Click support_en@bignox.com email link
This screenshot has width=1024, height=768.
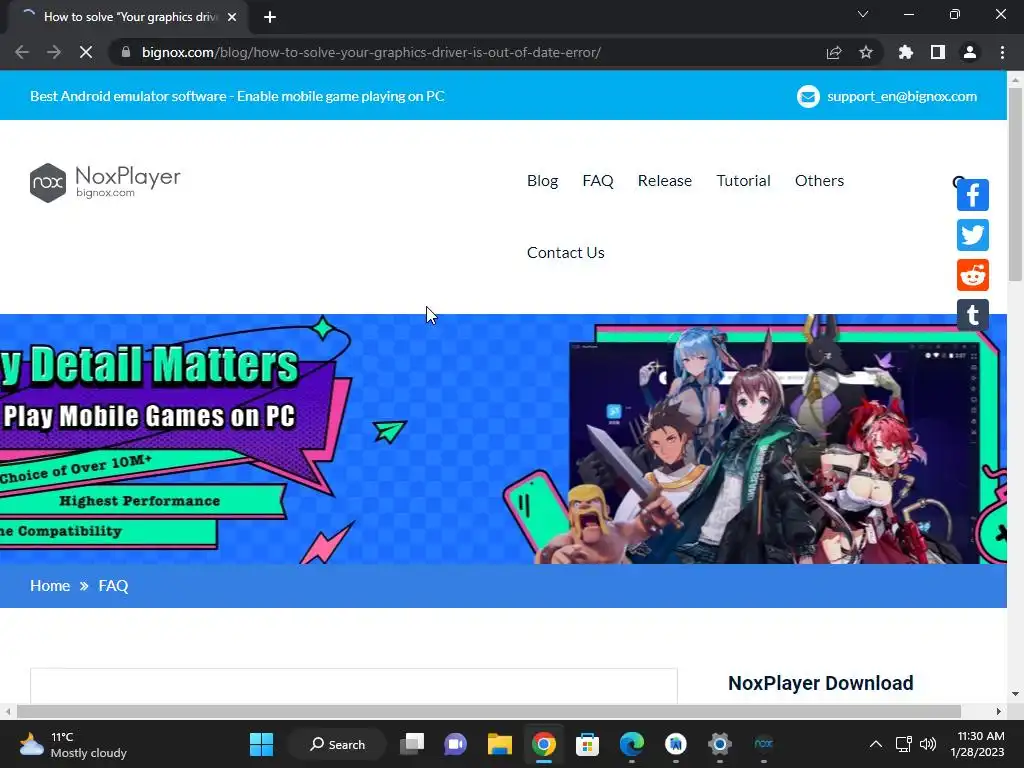pyautogui.click(x=902, y=97)
